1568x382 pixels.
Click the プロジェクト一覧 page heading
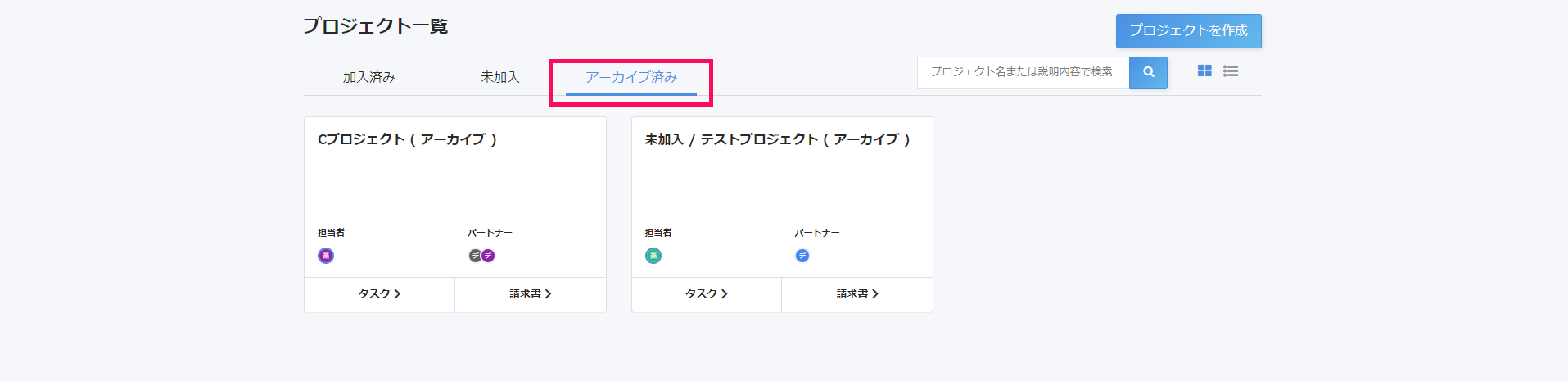376,26
